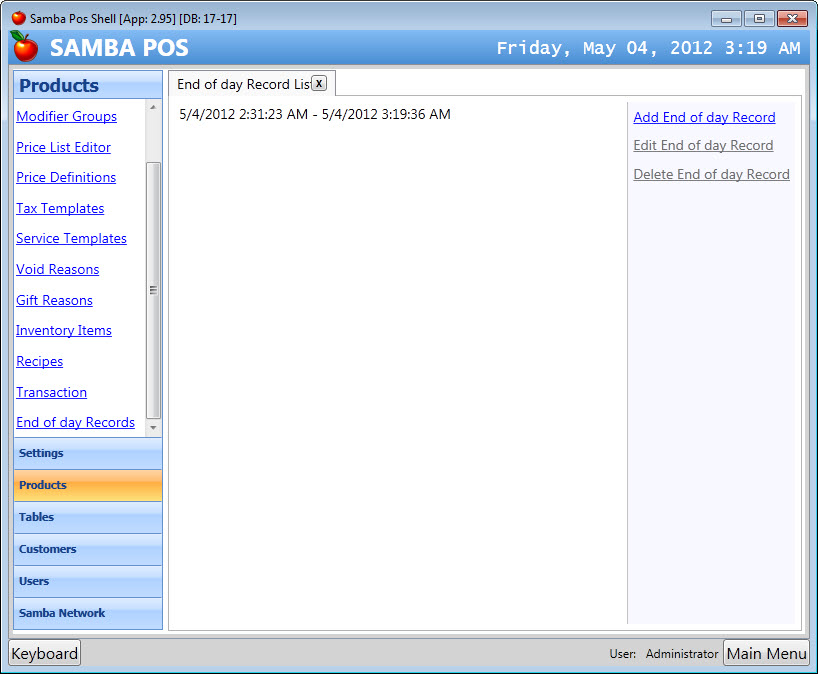Expand the Settings section
The height and width of the screenshot is (674, 818).
(x=88, y=453)
